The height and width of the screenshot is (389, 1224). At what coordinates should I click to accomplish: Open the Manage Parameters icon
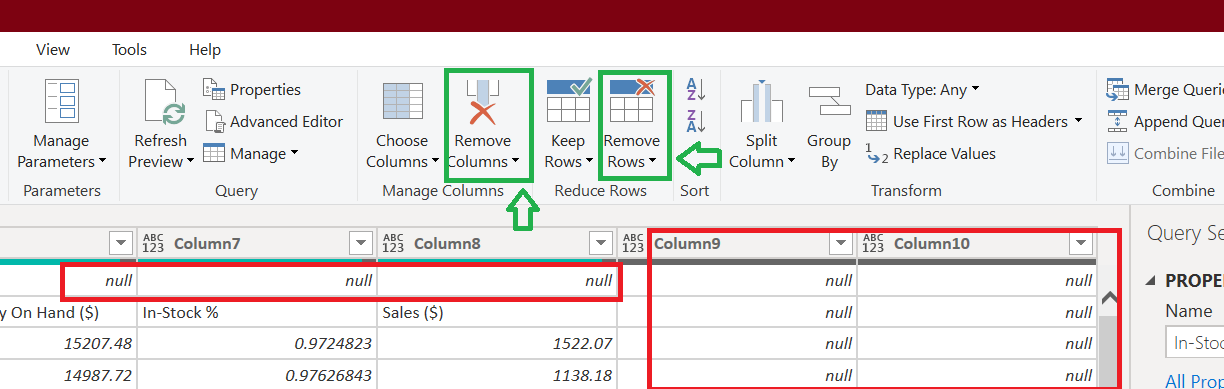[61, 102]
